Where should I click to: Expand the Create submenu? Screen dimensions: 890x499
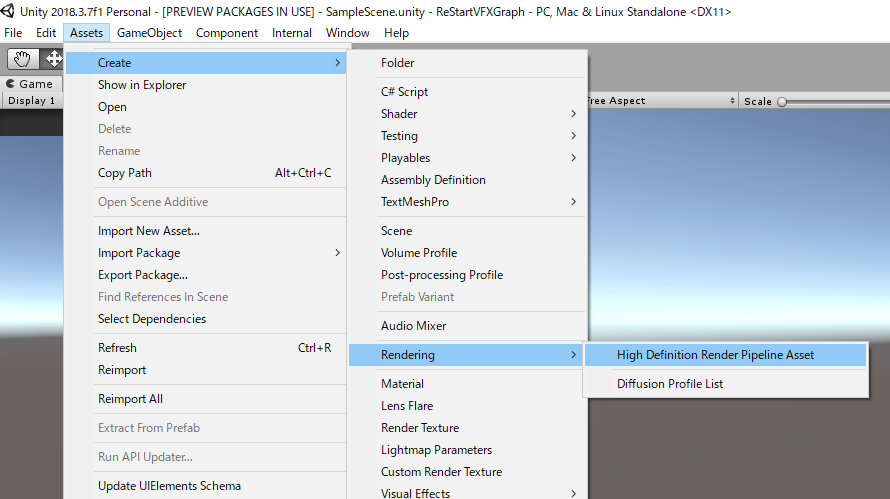206,62
